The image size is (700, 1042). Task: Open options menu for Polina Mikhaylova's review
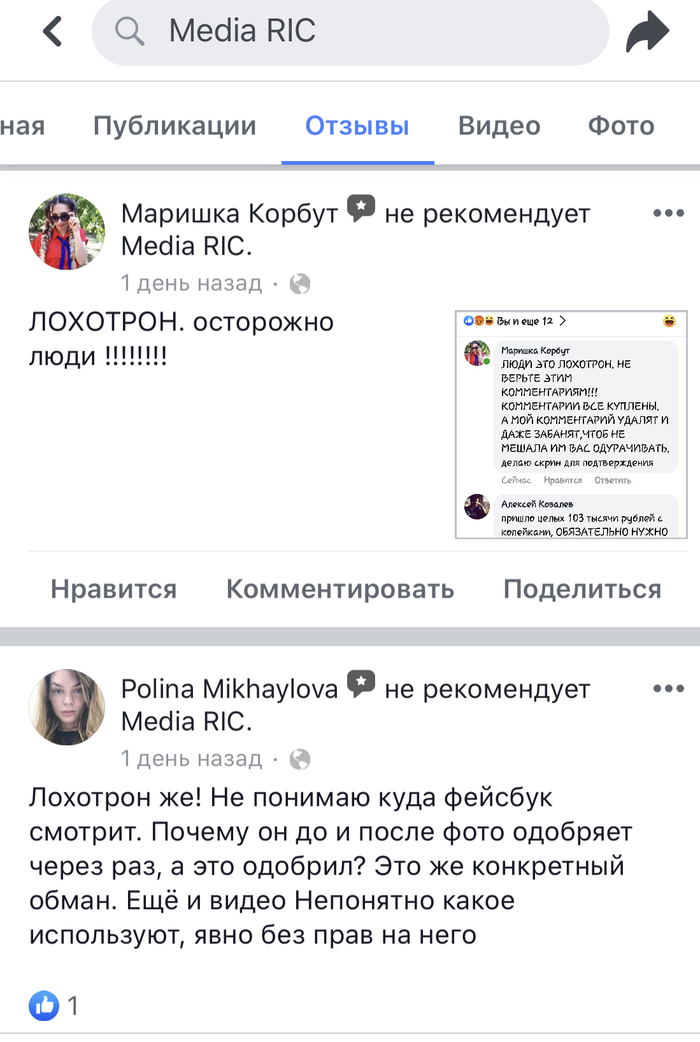pos(668,689)
